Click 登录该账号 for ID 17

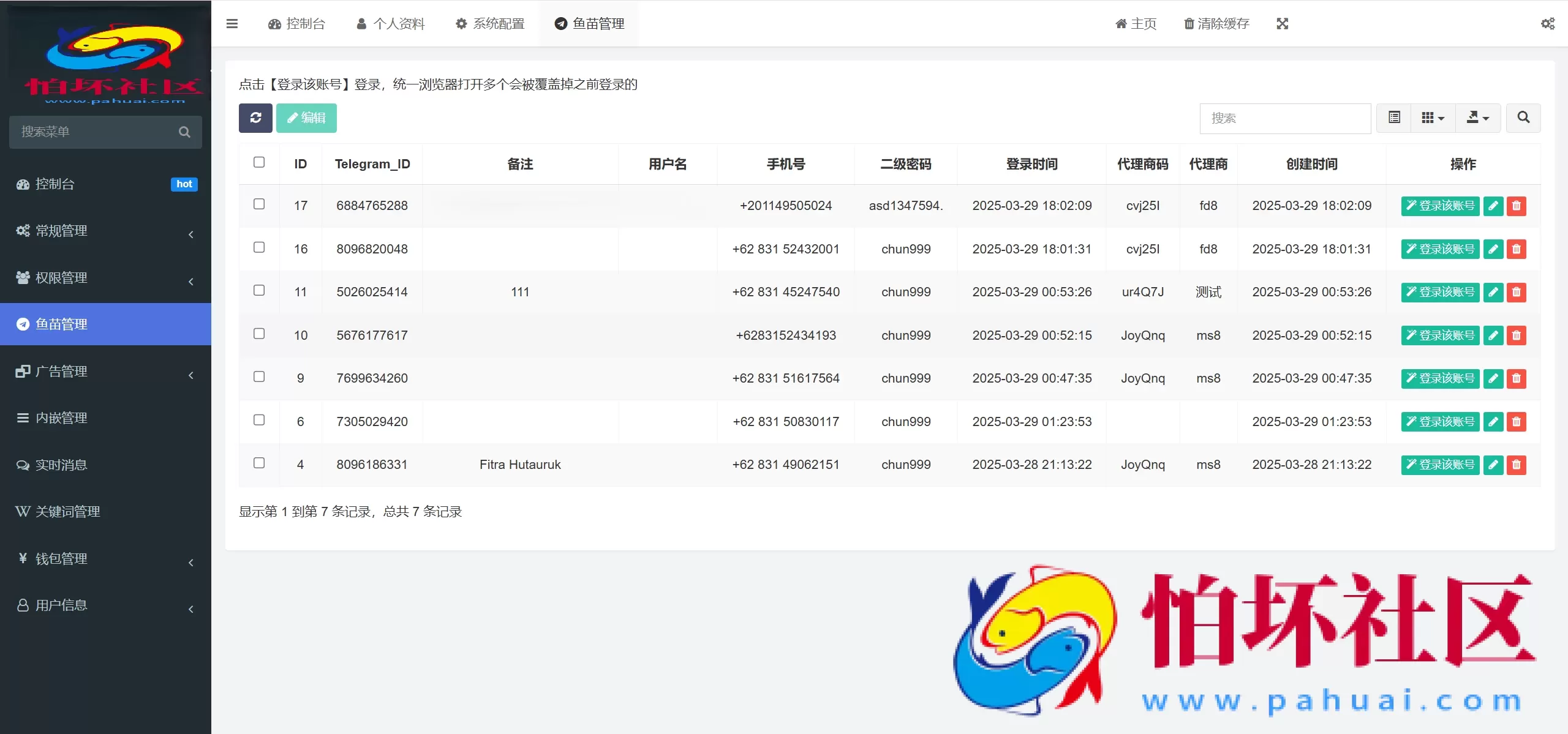(x=1440, y=206)
